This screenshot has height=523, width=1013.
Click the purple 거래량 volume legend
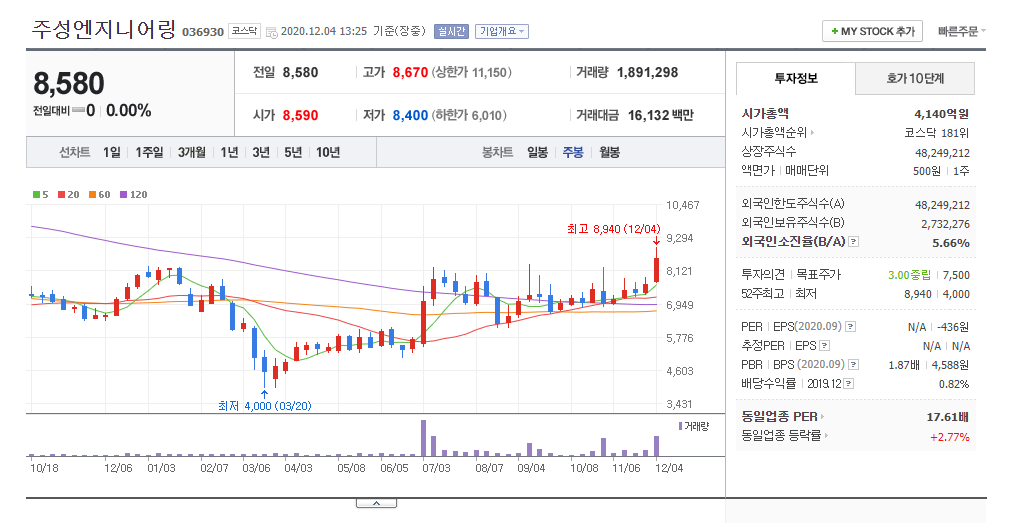(694, 427)
